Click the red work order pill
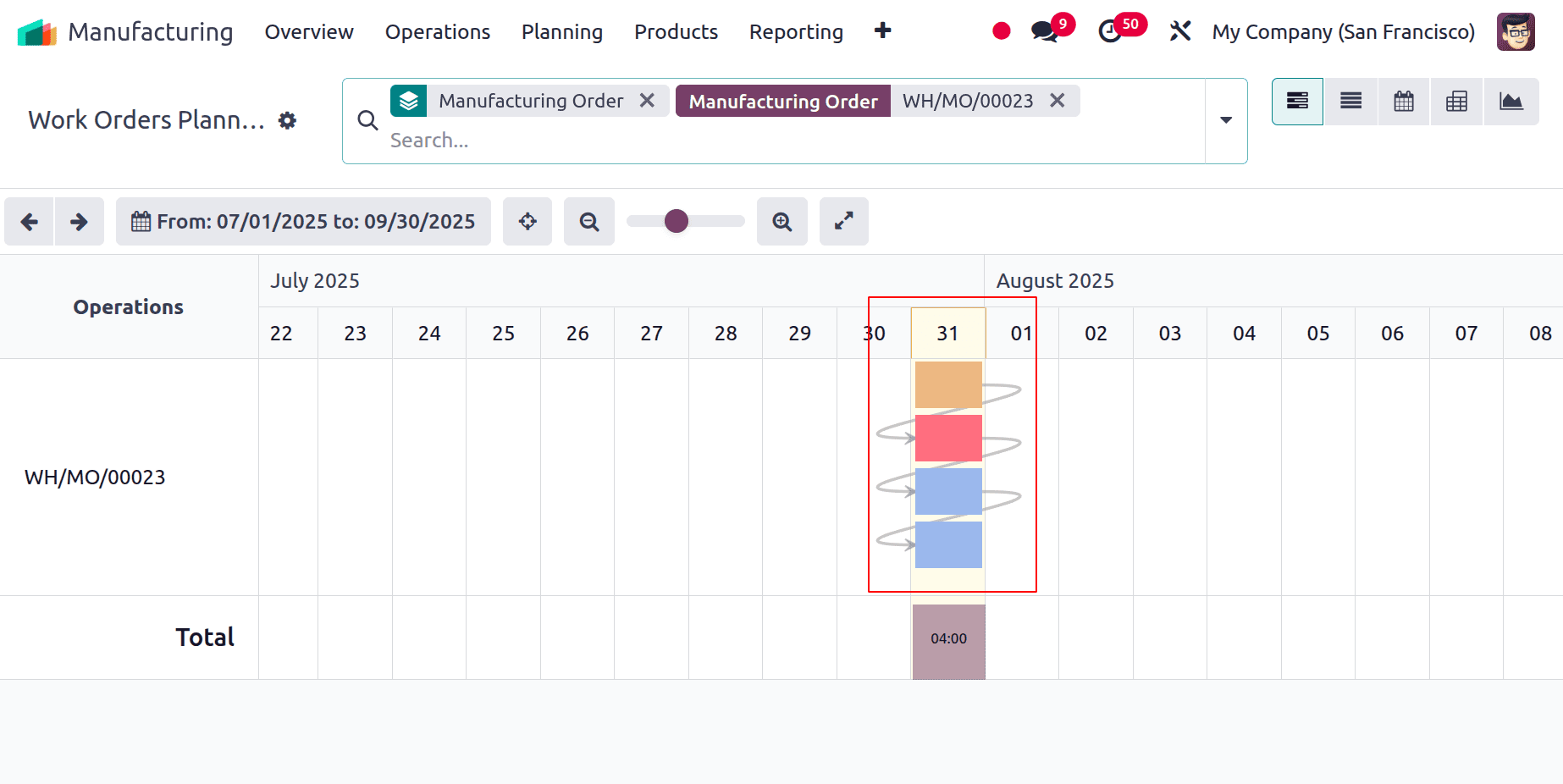The width and height of the screenshot is (1563, 784). [948, 438]
